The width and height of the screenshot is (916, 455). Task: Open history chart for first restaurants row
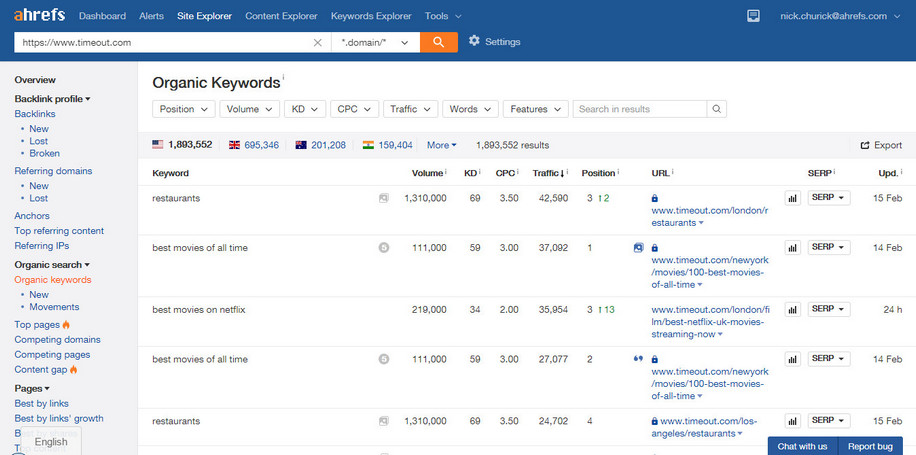793,199
